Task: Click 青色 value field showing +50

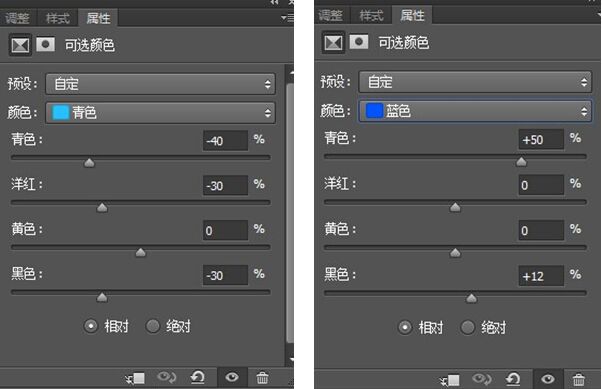Action: [541, 139]
